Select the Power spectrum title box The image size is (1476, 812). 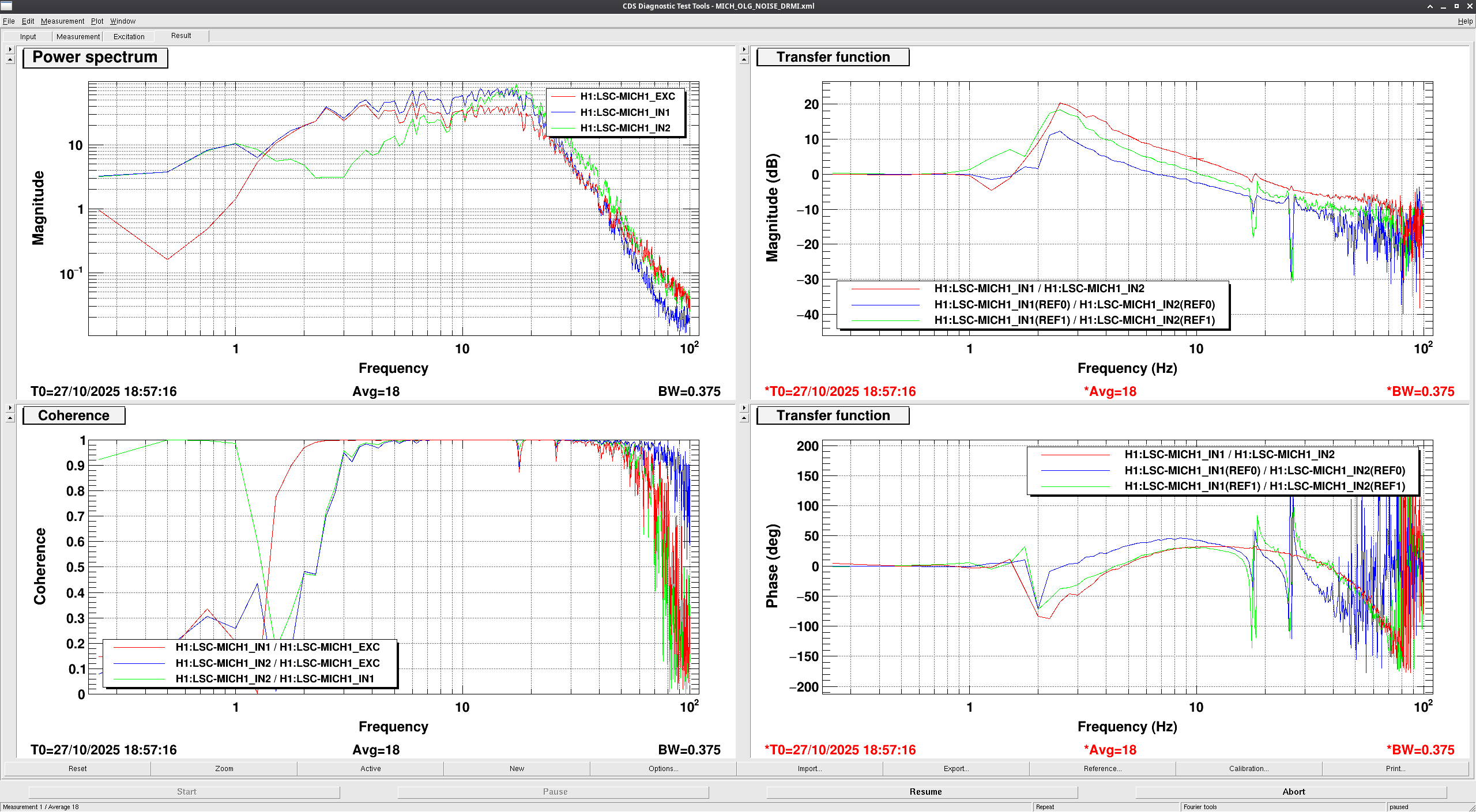pos(95,58)
